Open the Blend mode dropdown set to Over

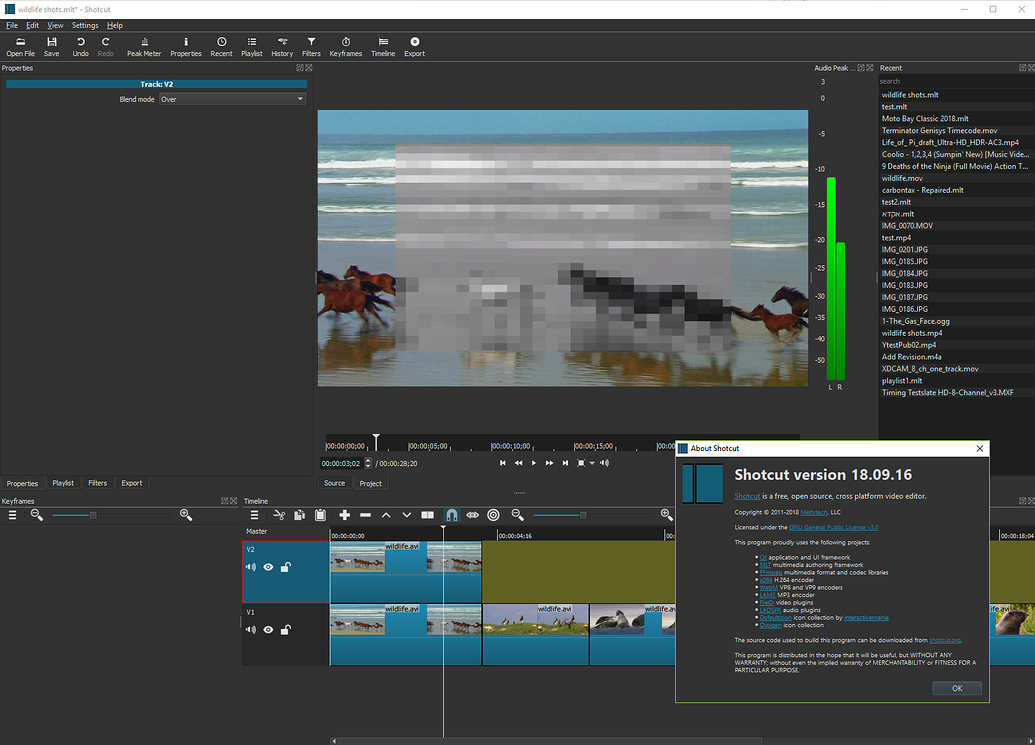pos(232,99)
